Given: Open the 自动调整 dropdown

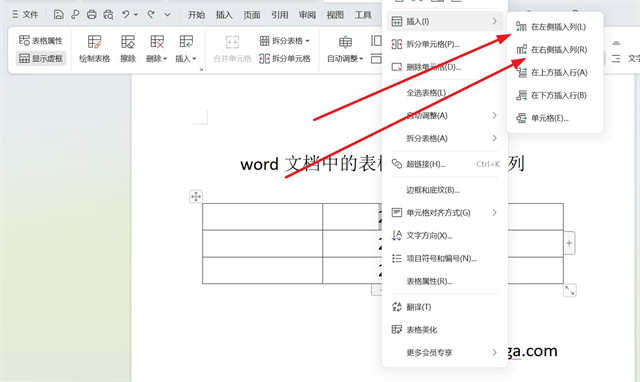Looking at the screenshot, I should click(x=345, y=49).
